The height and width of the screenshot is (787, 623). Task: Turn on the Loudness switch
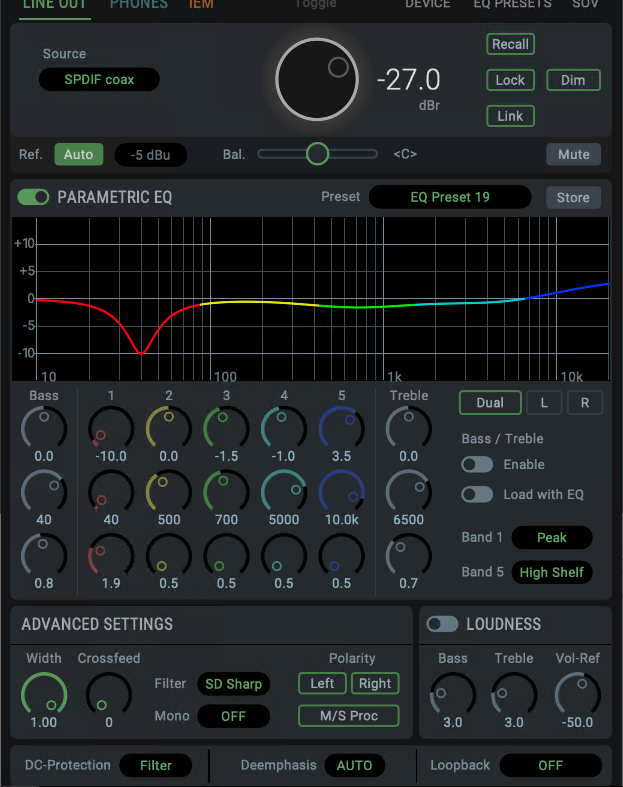point(442,624)
